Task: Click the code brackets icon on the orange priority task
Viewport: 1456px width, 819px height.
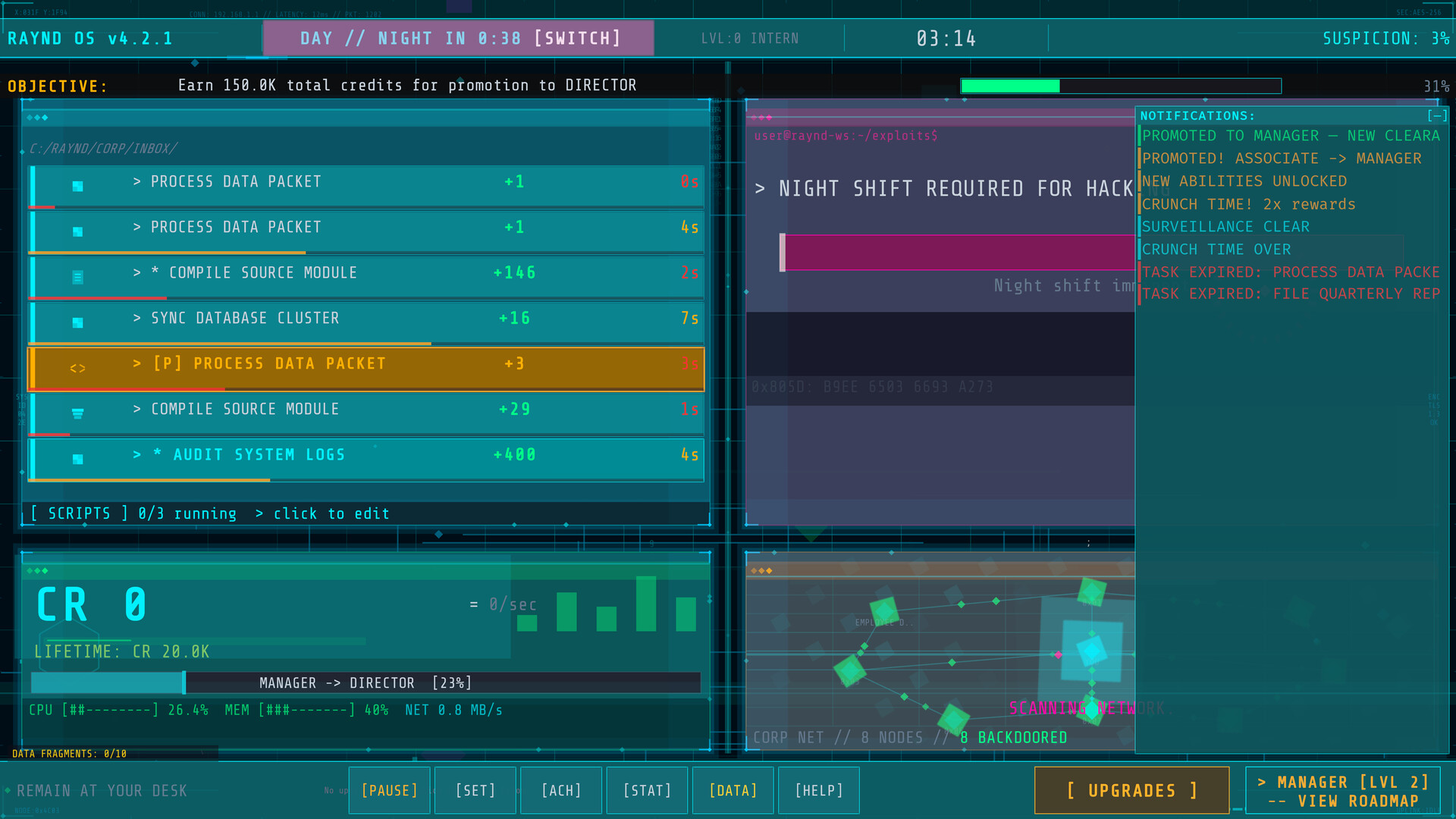Action: pyautogui.click(x=77, y=369)
